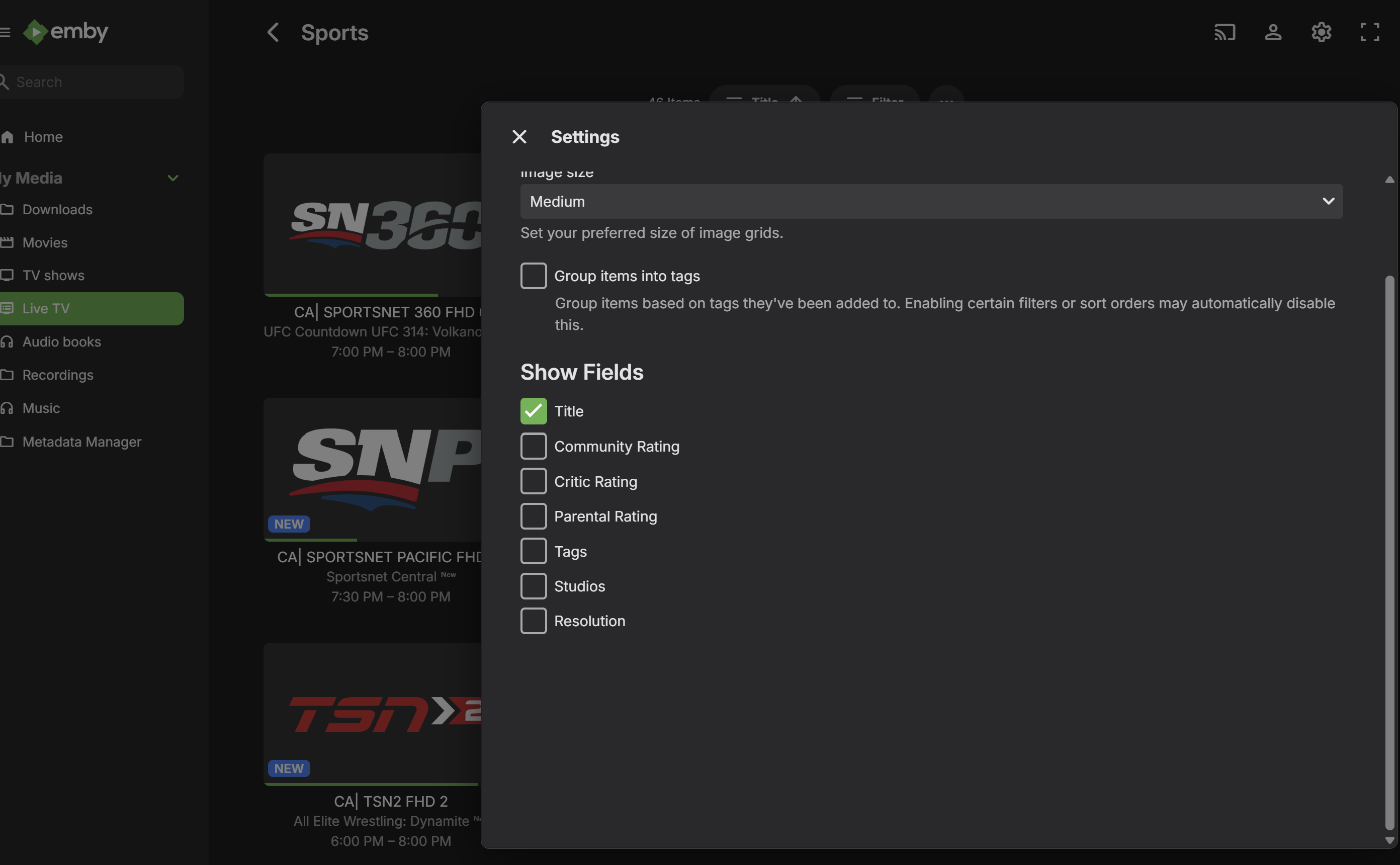This screenshot has height=865, width=1400.
Task: Click the scrollbar down arrow
Action: pos(1389,840)
